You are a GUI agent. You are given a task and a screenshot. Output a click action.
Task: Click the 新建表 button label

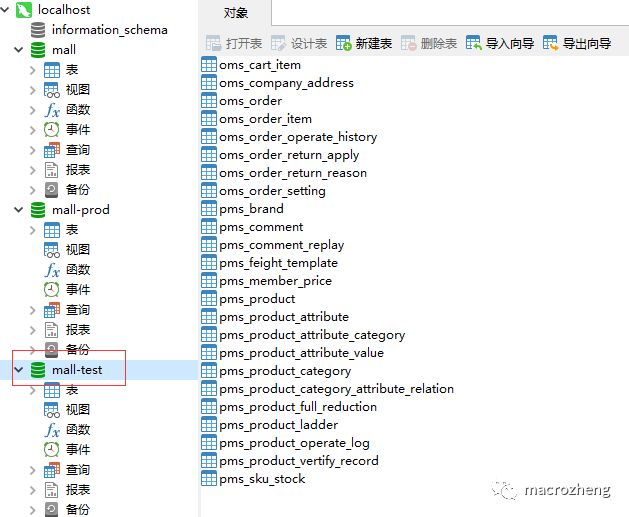[373, 43]
